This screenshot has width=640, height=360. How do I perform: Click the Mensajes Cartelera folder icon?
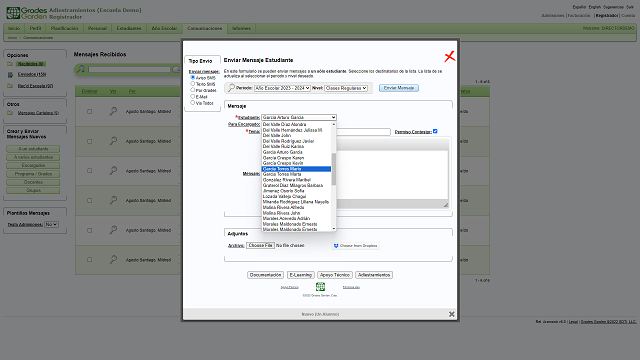10,113
